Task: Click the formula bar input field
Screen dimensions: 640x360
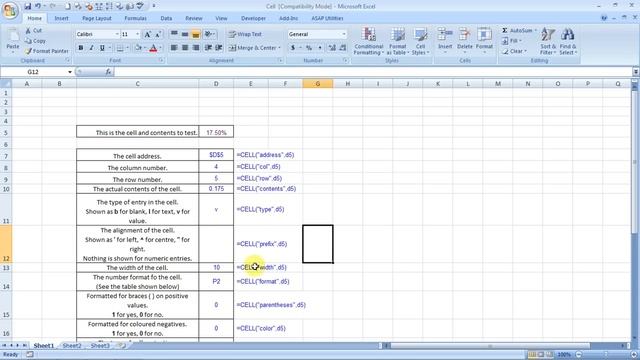Action: click(x=373, y=72)
